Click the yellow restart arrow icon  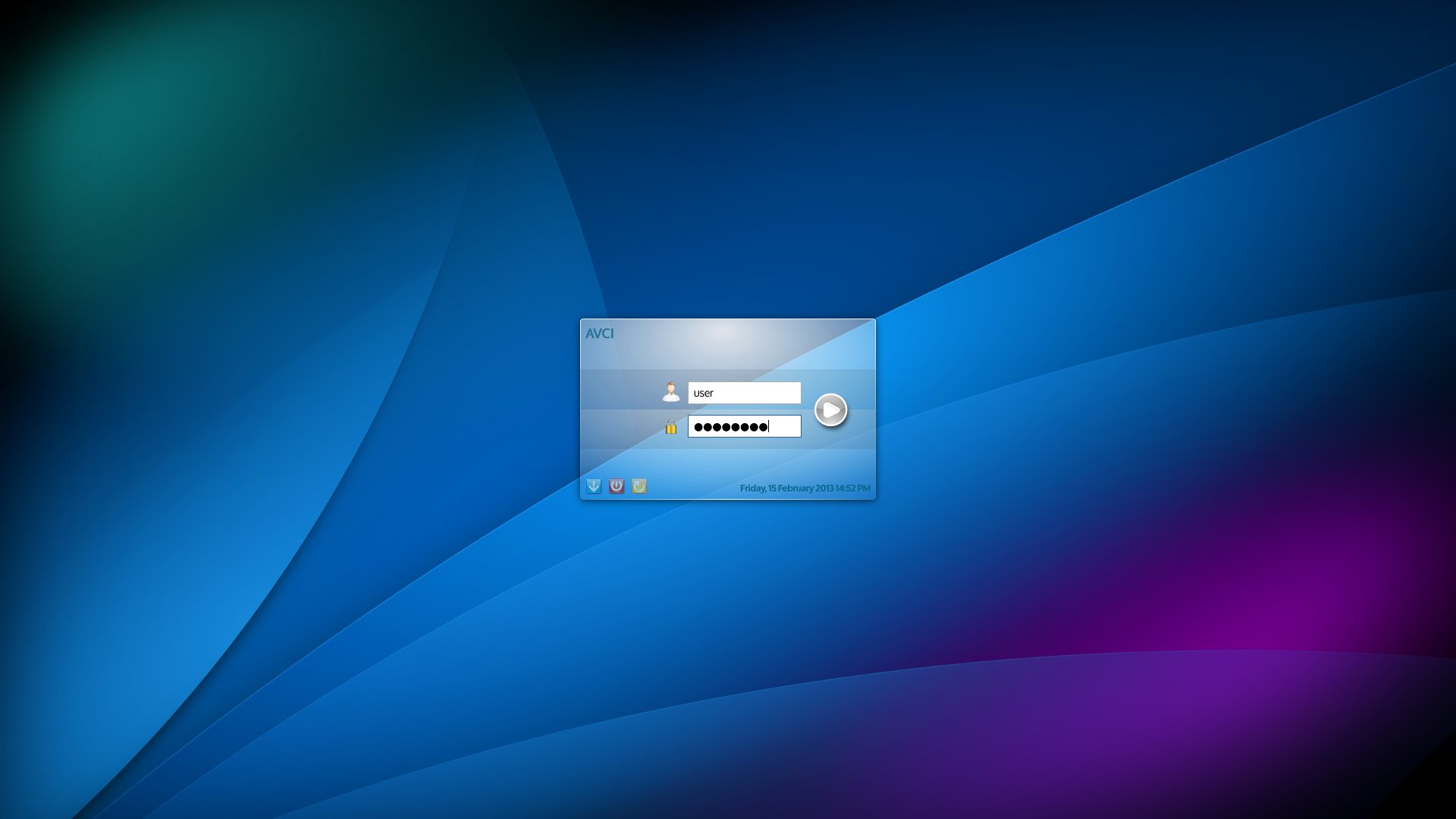pos(639,486)
